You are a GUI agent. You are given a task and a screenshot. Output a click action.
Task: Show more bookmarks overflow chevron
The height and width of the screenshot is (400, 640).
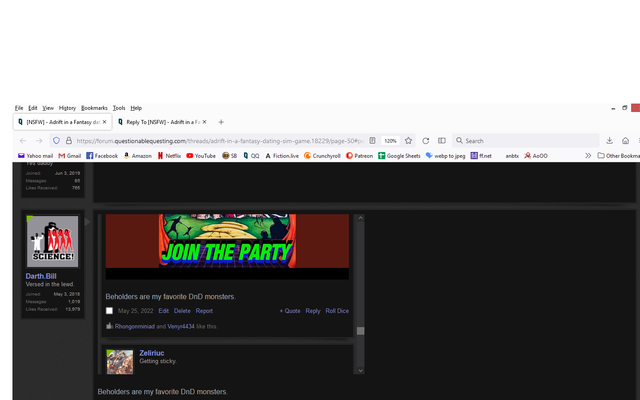(588, 156)
